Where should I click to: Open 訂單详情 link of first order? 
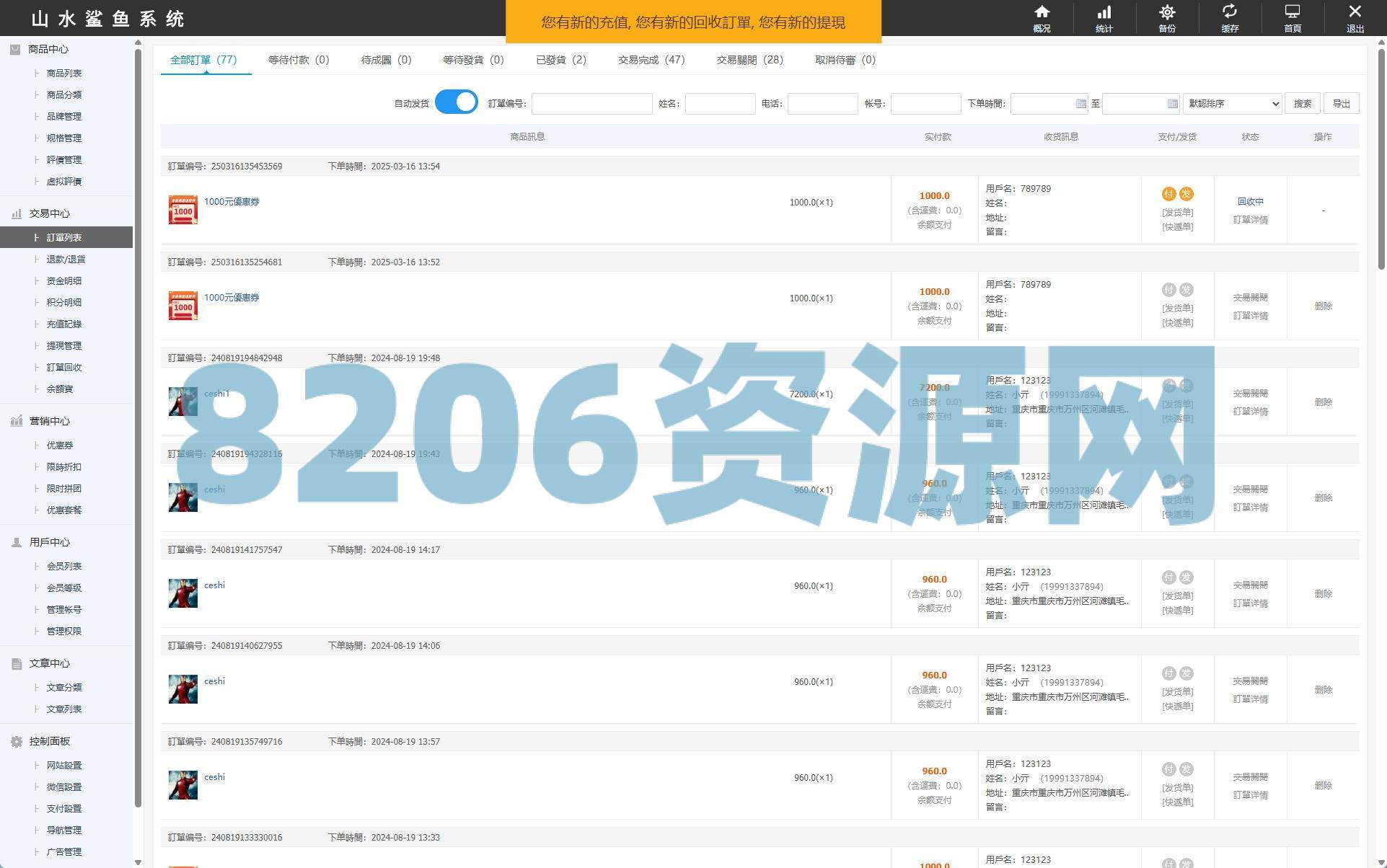tap(1250, 220)
